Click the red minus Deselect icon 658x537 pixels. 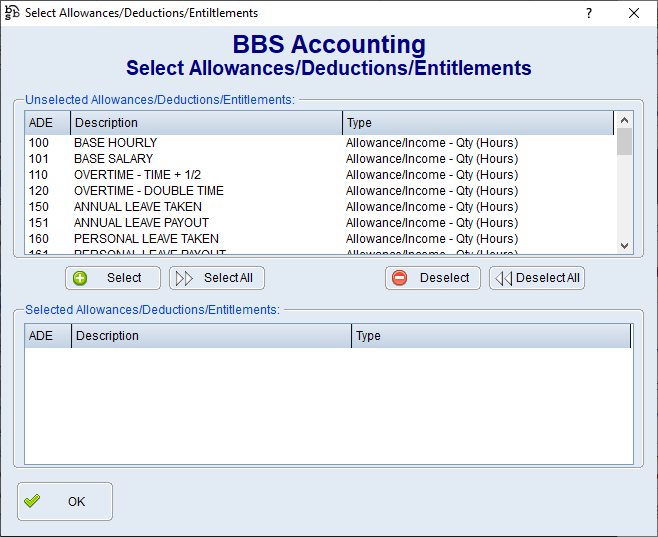[400, 278]
